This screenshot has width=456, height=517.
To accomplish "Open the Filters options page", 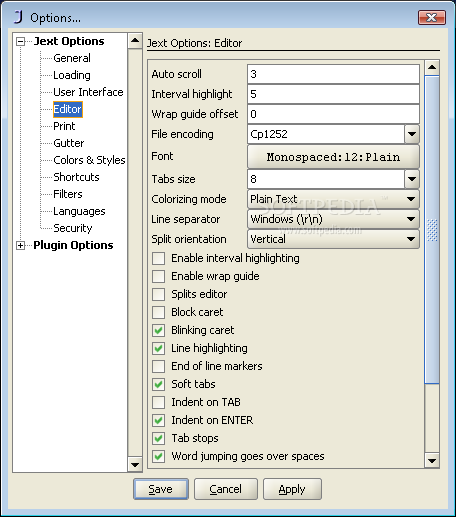I will coord(68,194).
